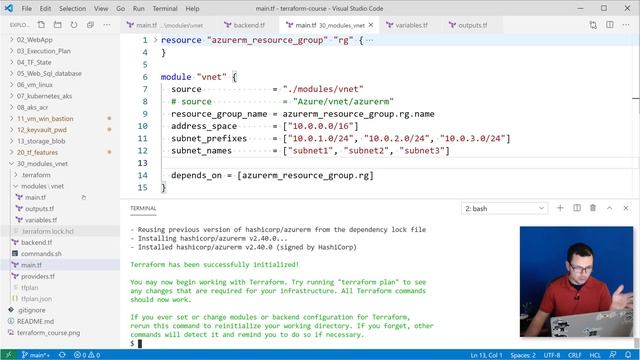Change line endings via CRLF
The height and width of the screenshot is (360, 640).
pyautogui.click(x=574, y=355)
